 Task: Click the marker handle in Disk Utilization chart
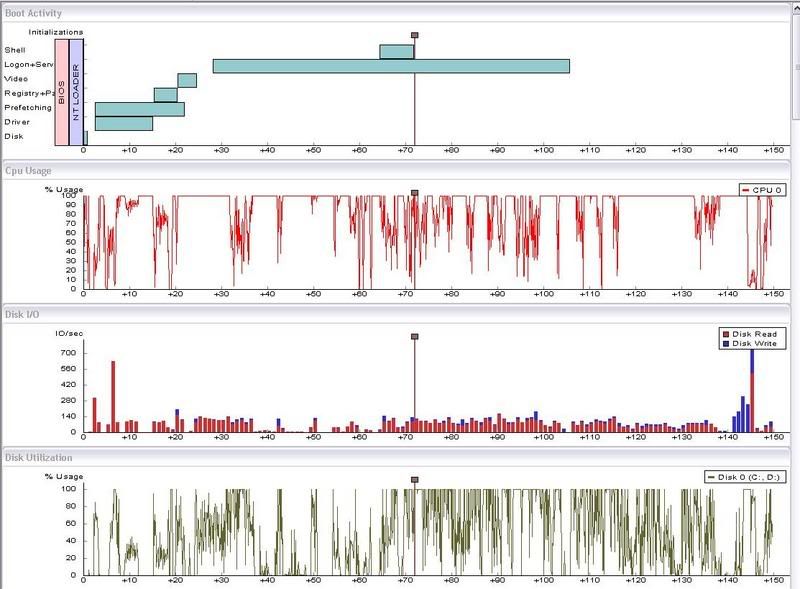(415, 480)
